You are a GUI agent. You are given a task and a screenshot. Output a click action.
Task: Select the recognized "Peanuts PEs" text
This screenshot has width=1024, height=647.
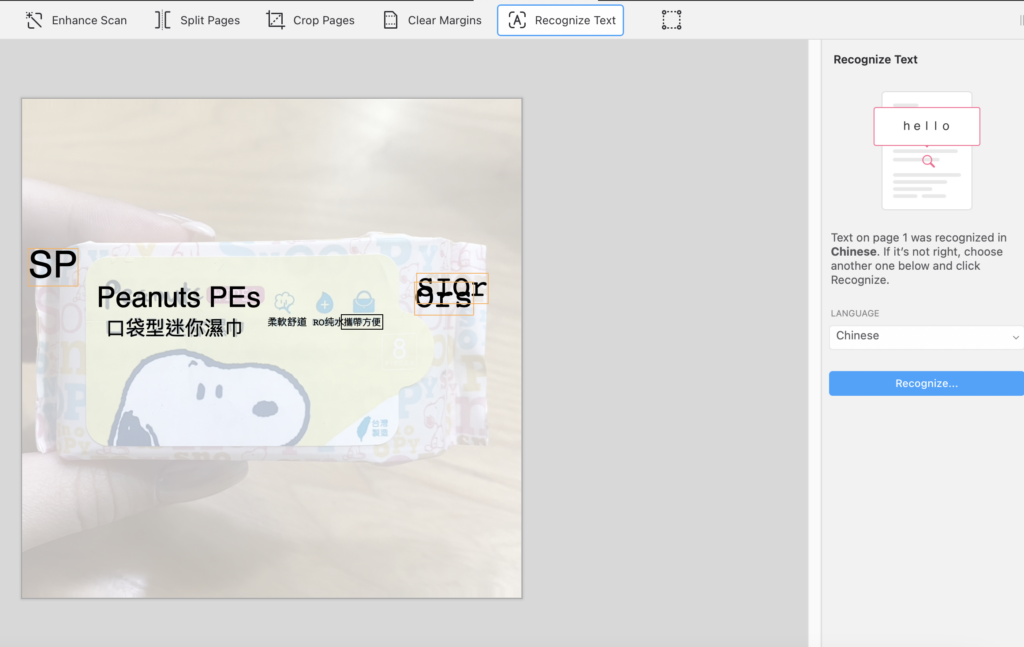click(178, 298)
